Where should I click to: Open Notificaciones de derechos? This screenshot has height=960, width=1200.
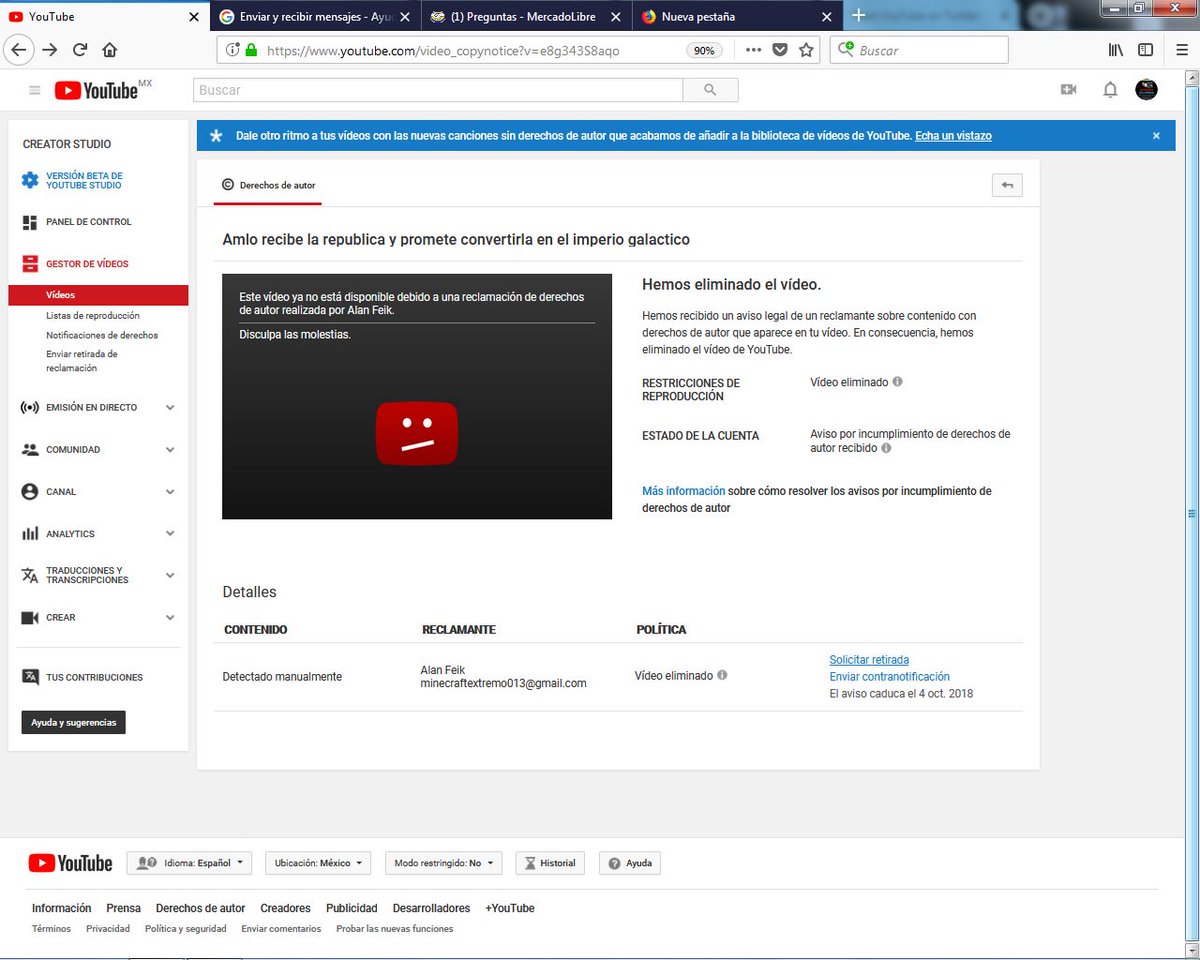(x=102, y=335)
